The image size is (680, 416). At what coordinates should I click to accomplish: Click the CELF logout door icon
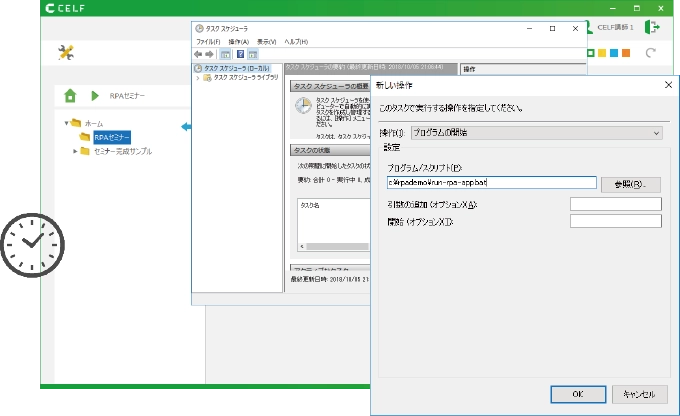coord(652,27)
